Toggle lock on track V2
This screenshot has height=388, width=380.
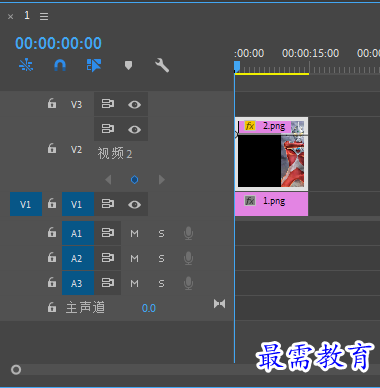click(x=52, y=148)
